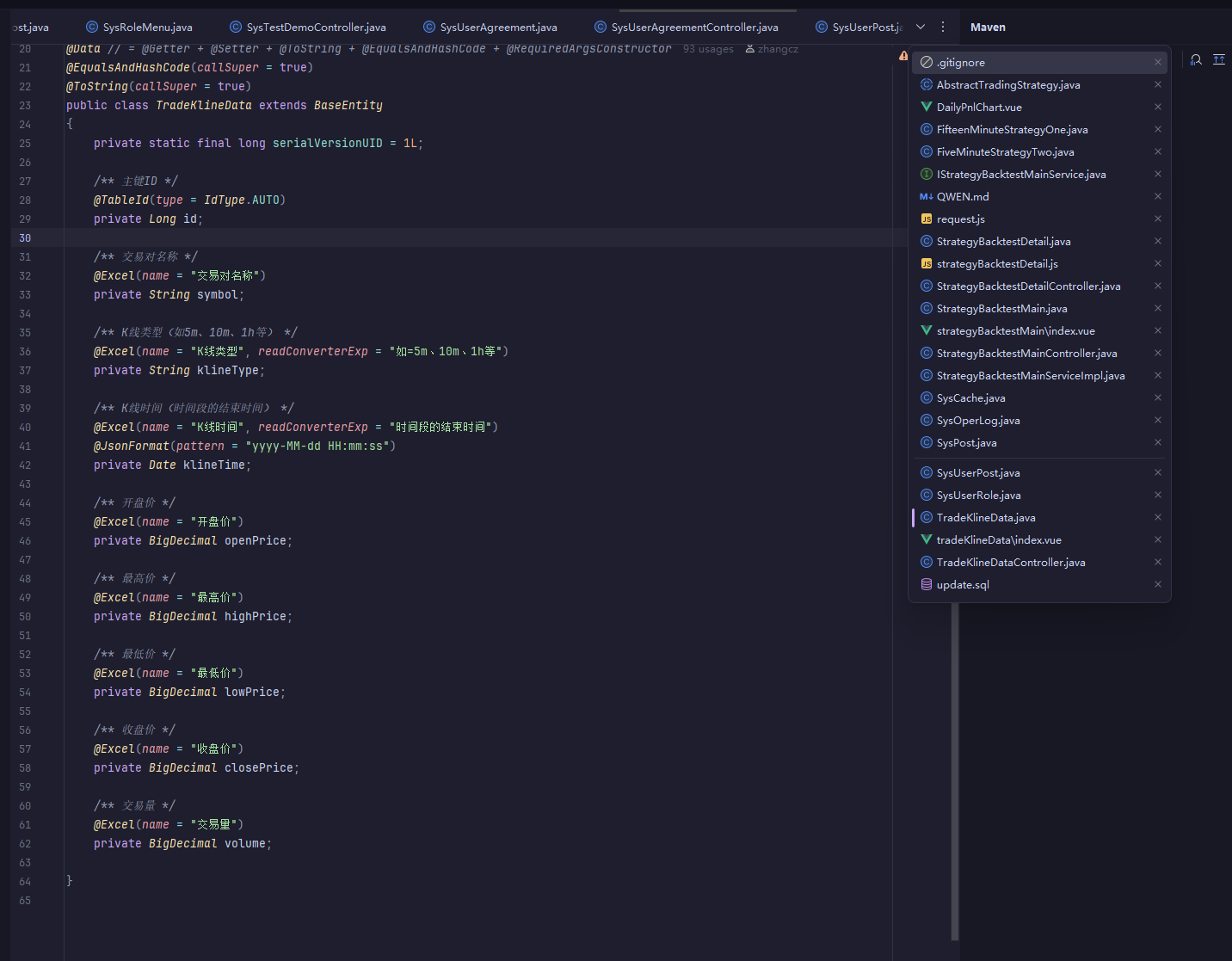This screenshot has width=1232, height=961.
Task: Click the author hint 'zhangcz'
Action: click(x=772, y=49)
